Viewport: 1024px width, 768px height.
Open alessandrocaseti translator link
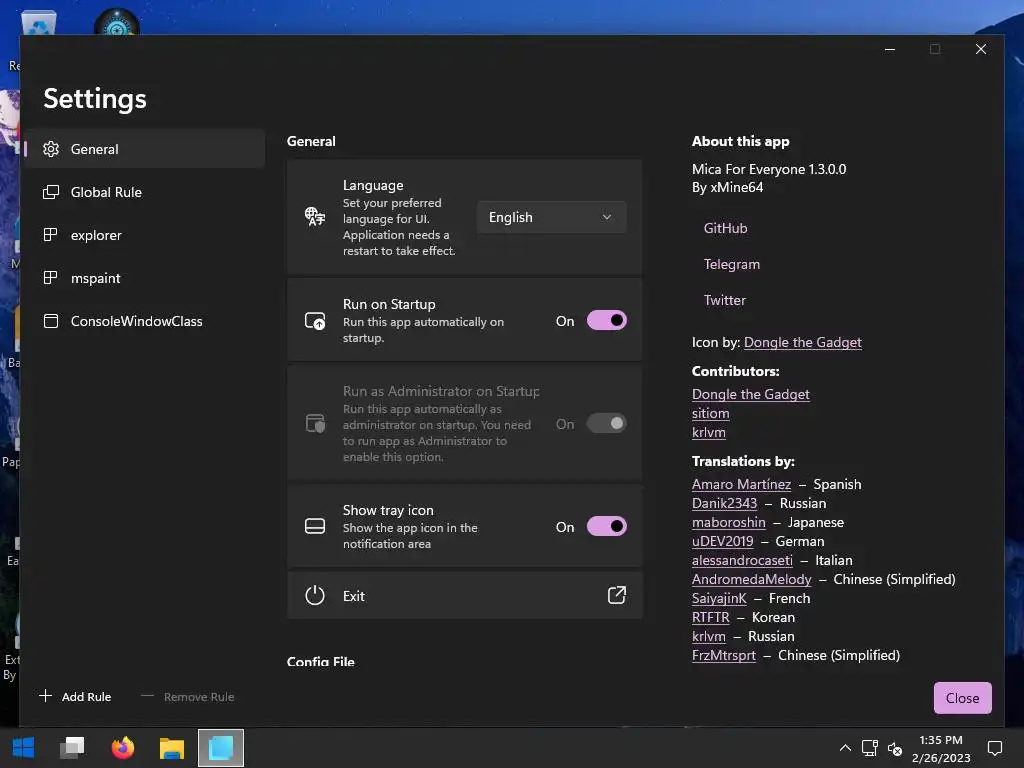pyautogui.click(x=742, y=560)
